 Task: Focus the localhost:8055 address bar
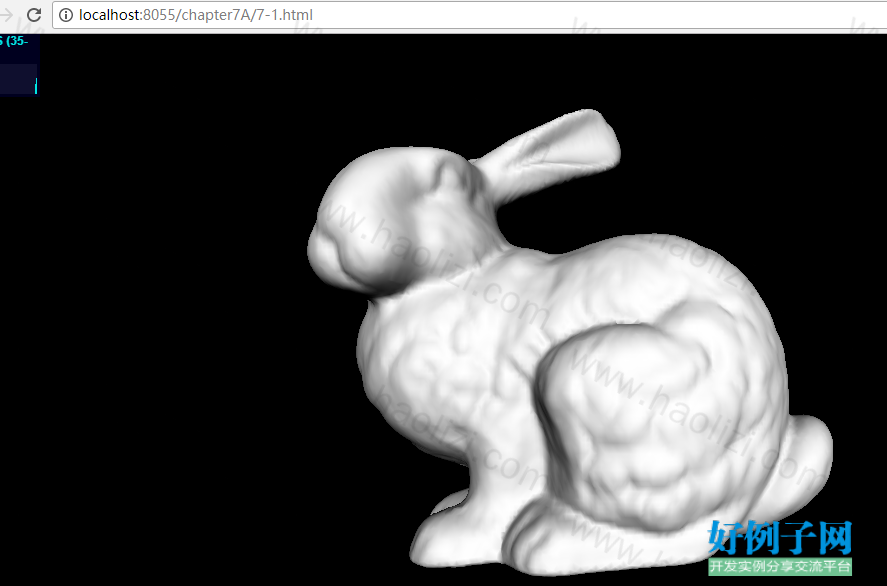coord(470,15)
